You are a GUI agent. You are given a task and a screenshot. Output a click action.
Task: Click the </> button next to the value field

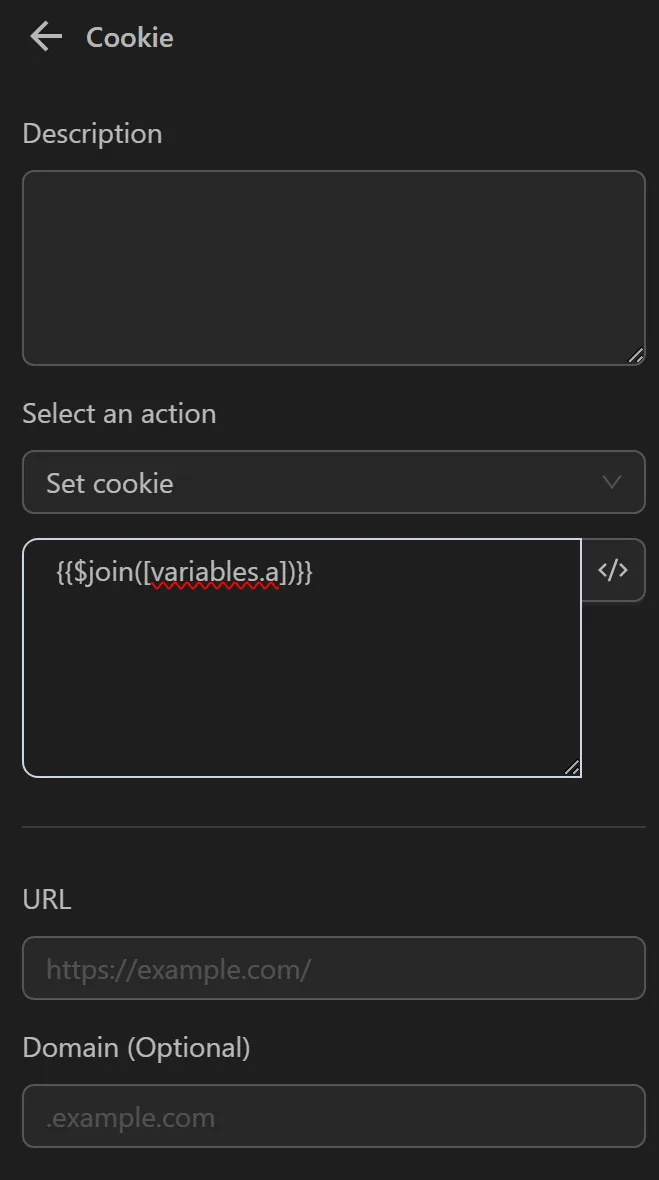(613, 570)
